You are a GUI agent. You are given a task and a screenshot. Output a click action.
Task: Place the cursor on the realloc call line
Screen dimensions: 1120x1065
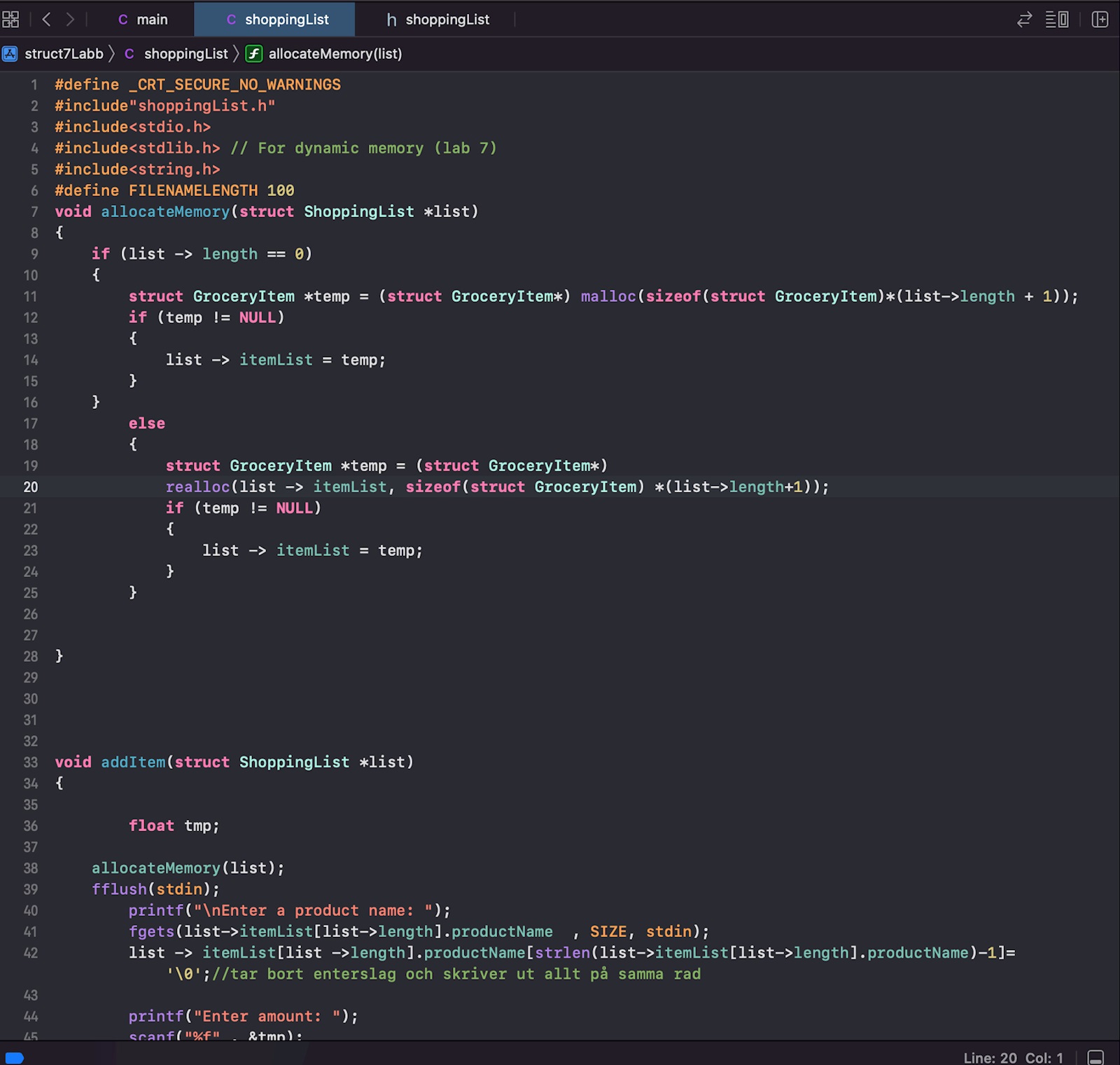click(490, 487)
